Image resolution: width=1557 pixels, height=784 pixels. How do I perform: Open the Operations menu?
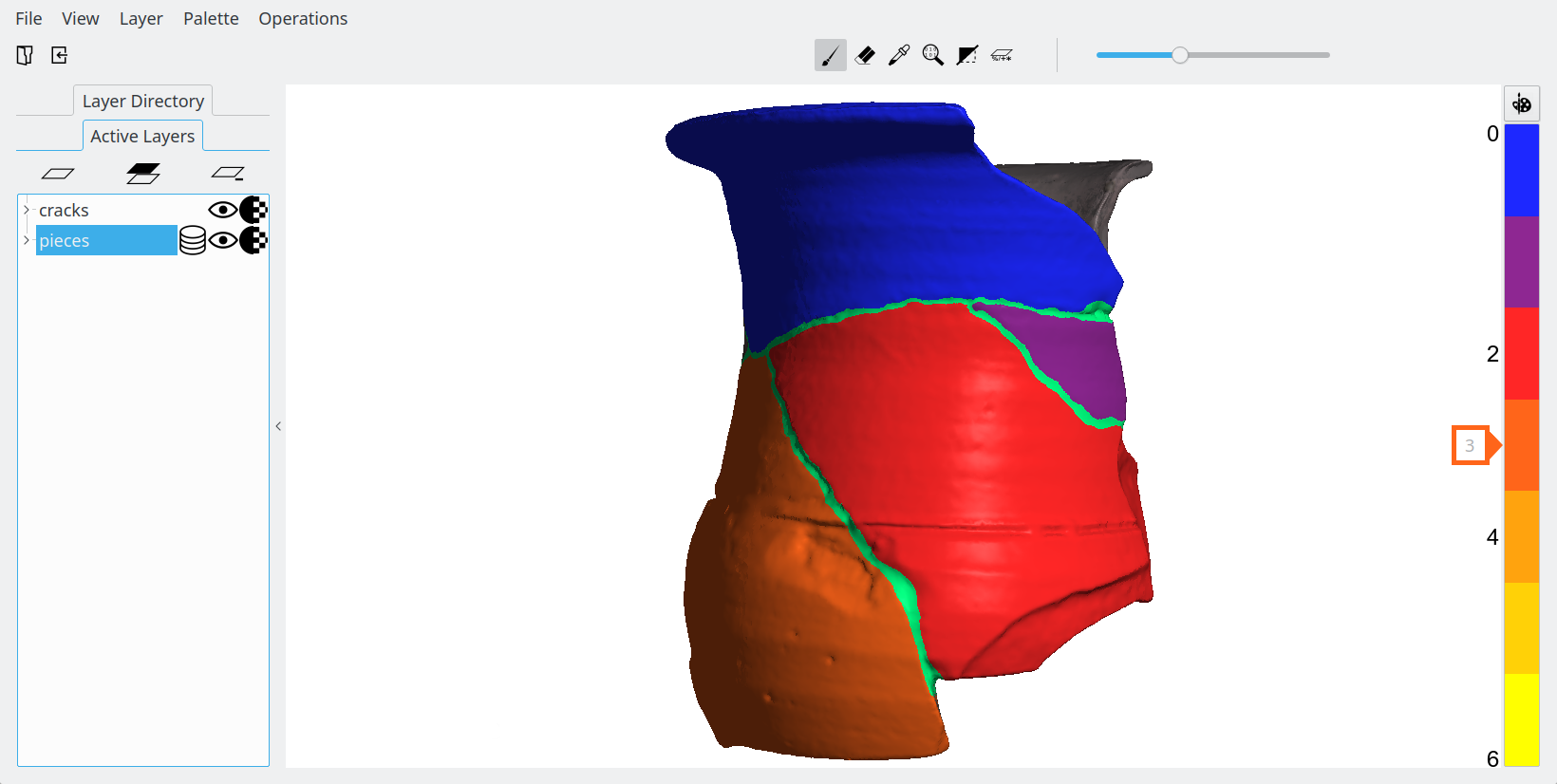click(303, 19)
